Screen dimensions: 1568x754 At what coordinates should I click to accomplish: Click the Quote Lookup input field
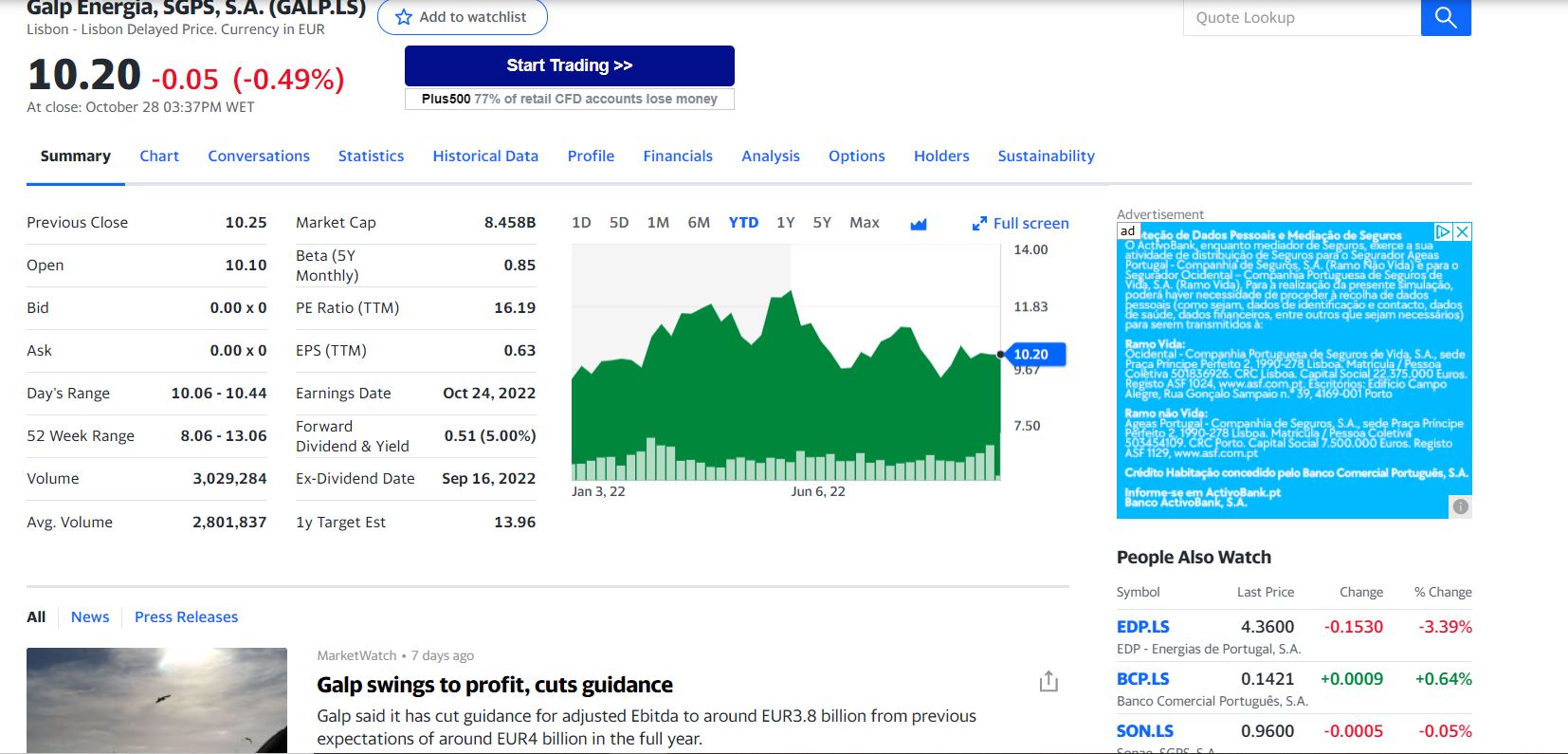coord(1302,17)
